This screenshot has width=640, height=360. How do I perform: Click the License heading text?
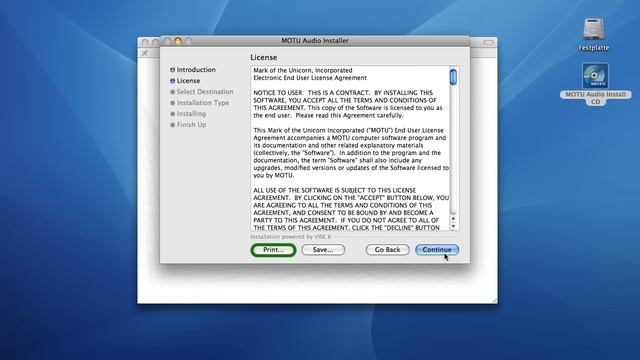tap(264, 58)
